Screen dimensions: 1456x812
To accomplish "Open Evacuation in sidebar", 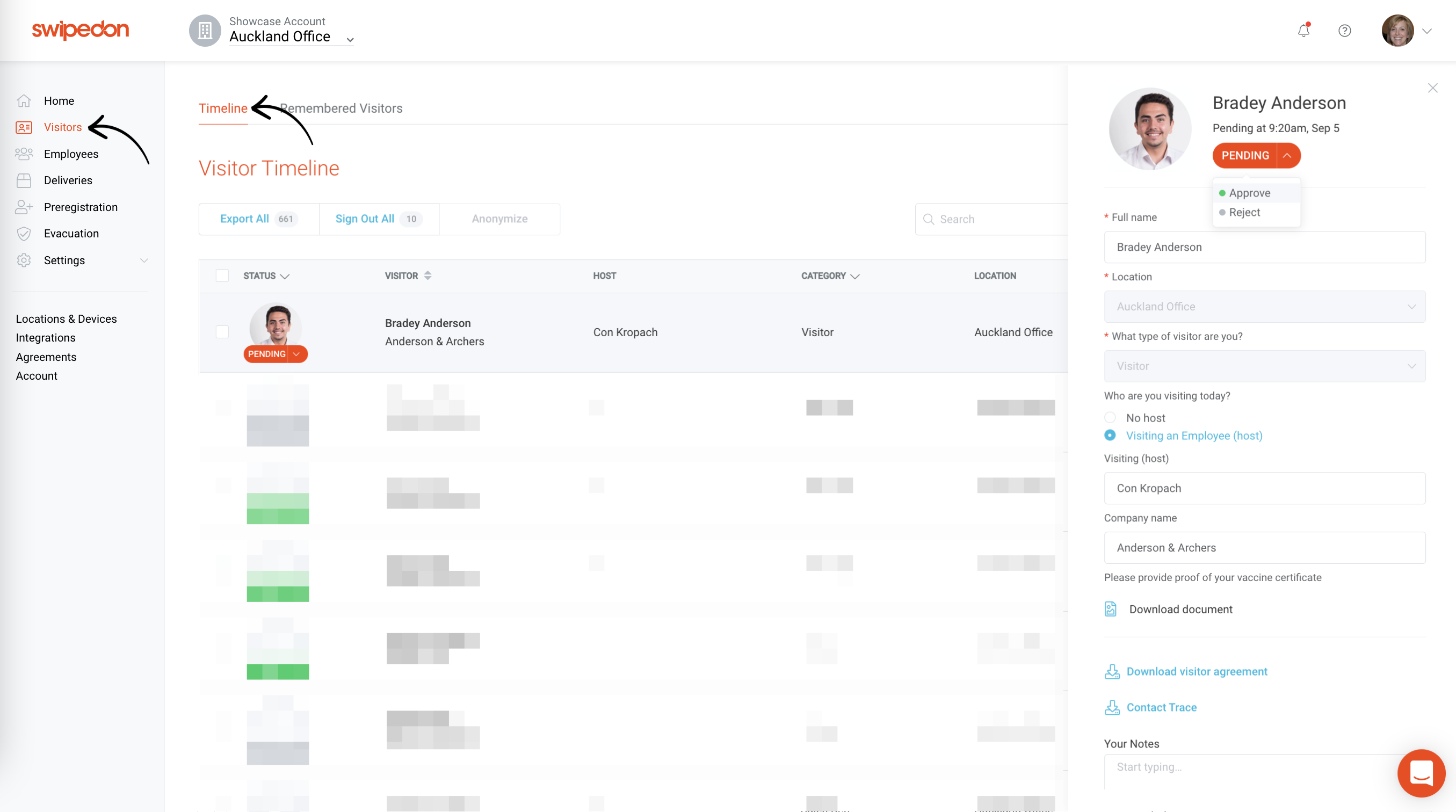I will coord(71,234).
